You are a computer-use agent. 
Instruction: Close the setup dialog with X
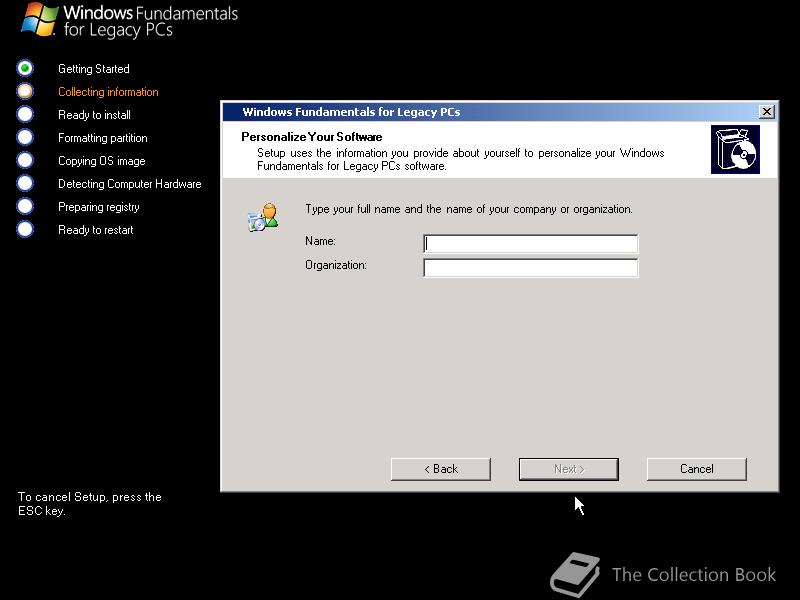[x=766, y=112]
